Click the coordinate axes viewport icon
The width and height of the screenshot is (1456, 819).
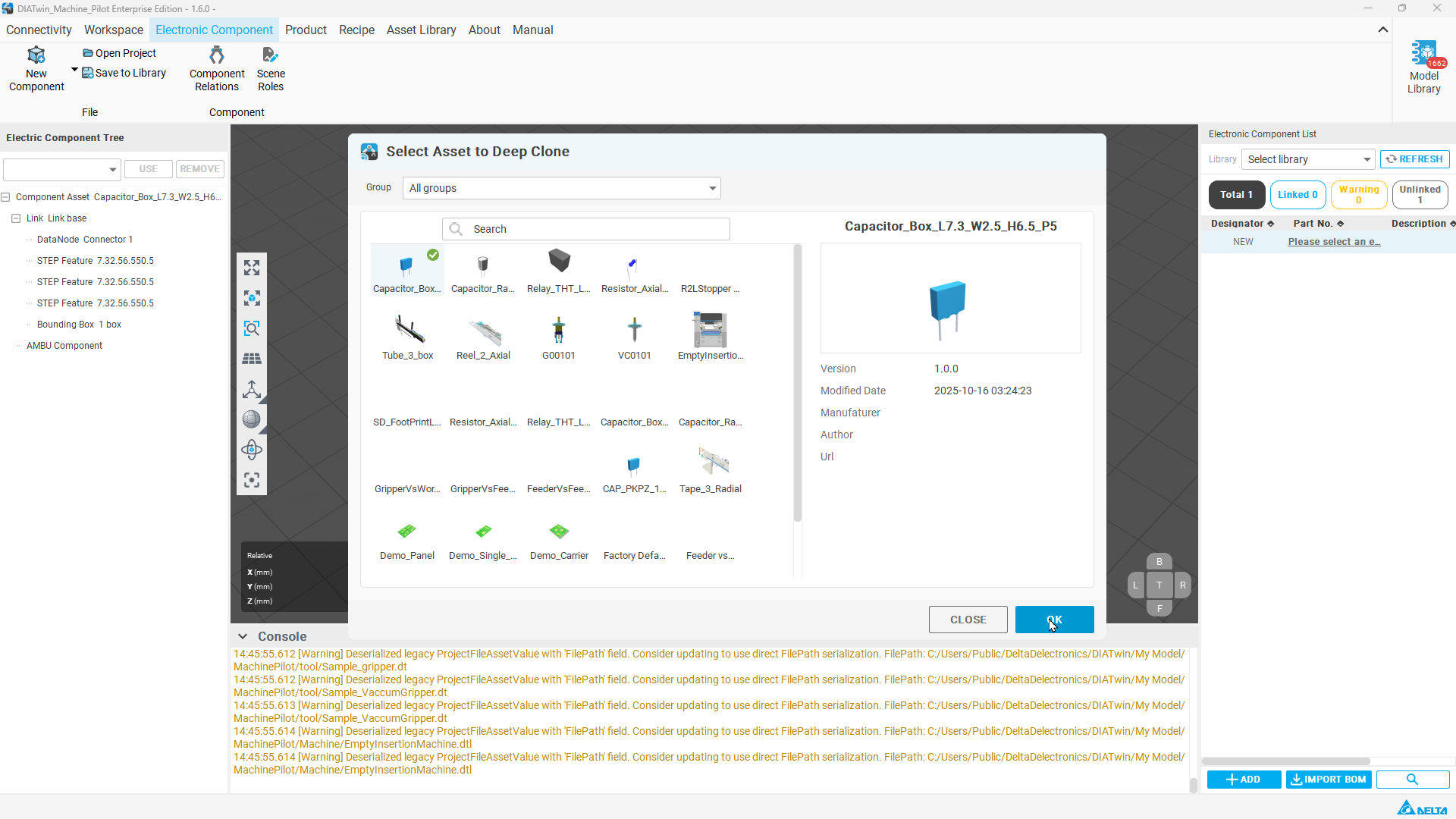click(x=252, y=389)
